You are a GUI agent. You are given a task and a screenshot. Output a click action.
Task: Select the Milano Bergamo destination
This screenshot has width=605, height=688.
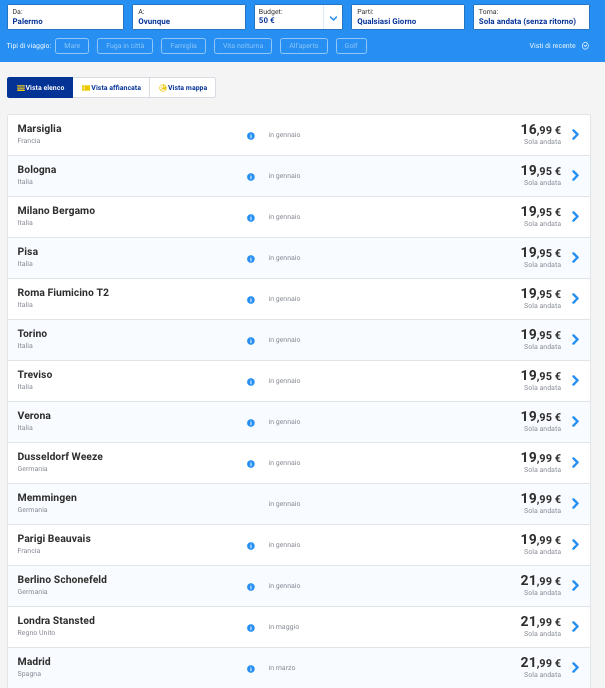[56, 211]
